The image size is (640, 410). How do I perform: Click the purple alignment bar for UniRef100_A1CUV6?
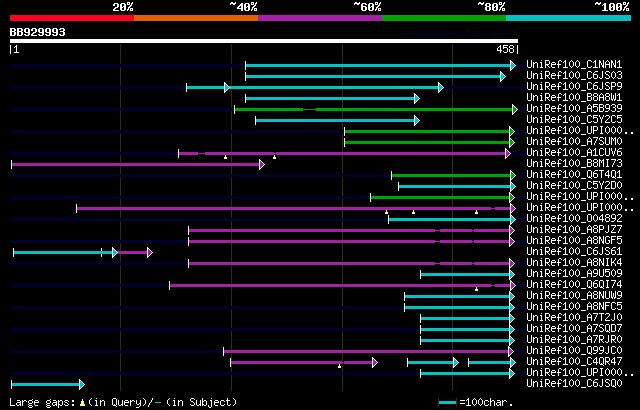tap(342, 153)
